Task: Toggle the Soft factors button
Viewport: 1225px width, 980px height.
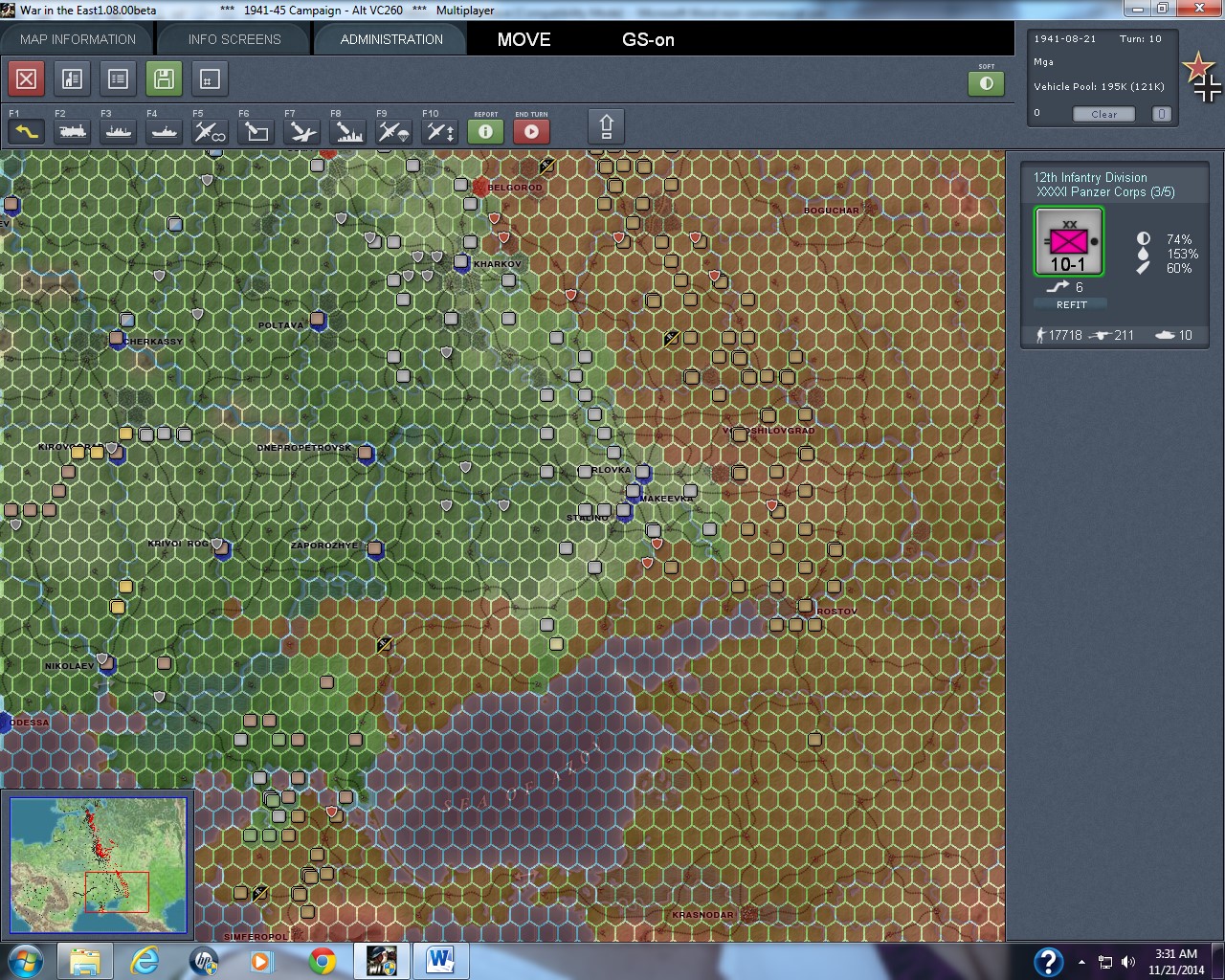Action: pos(987,83)
